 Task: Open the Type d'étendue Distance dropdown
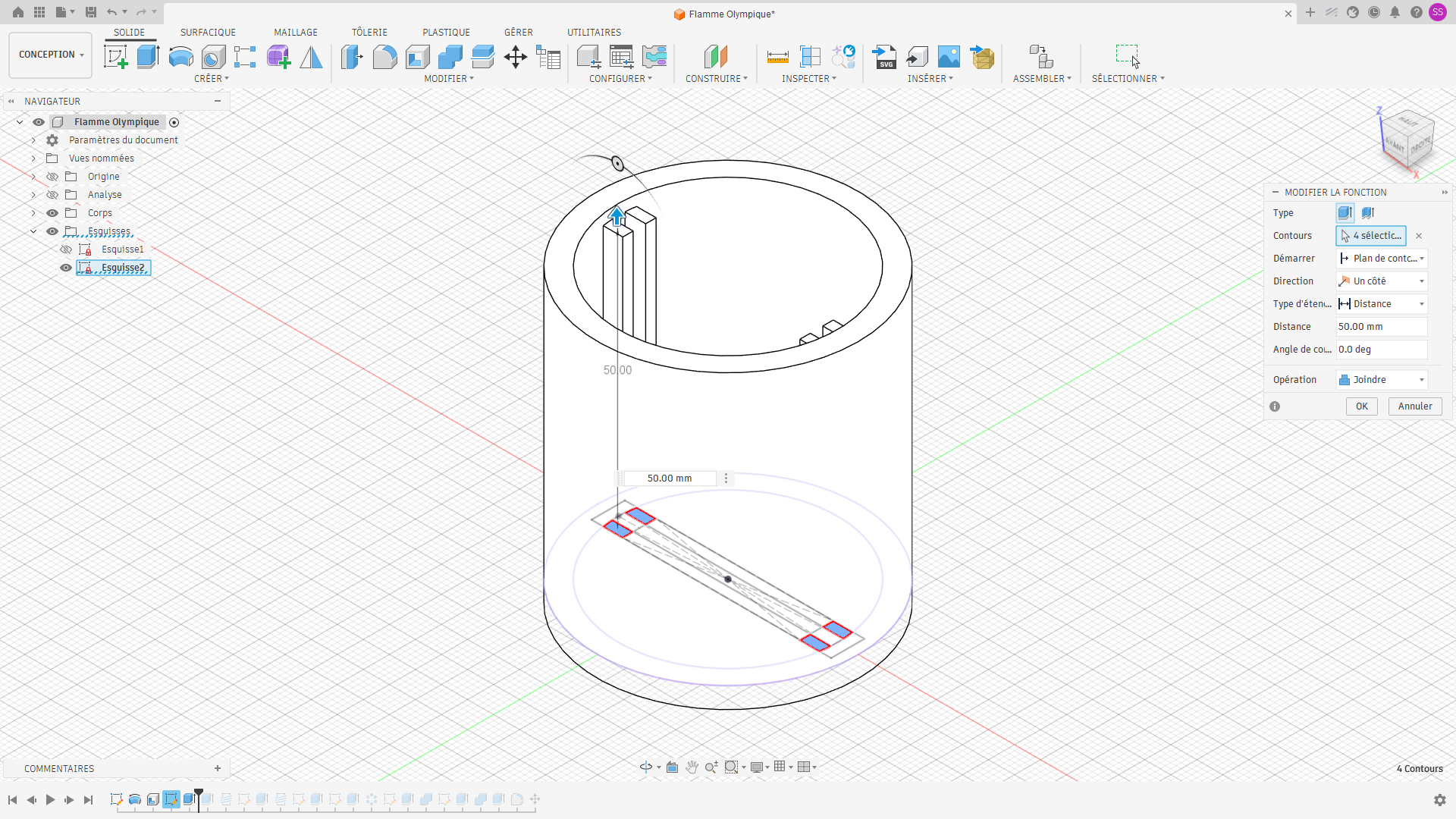click(x=1382, y=304)
